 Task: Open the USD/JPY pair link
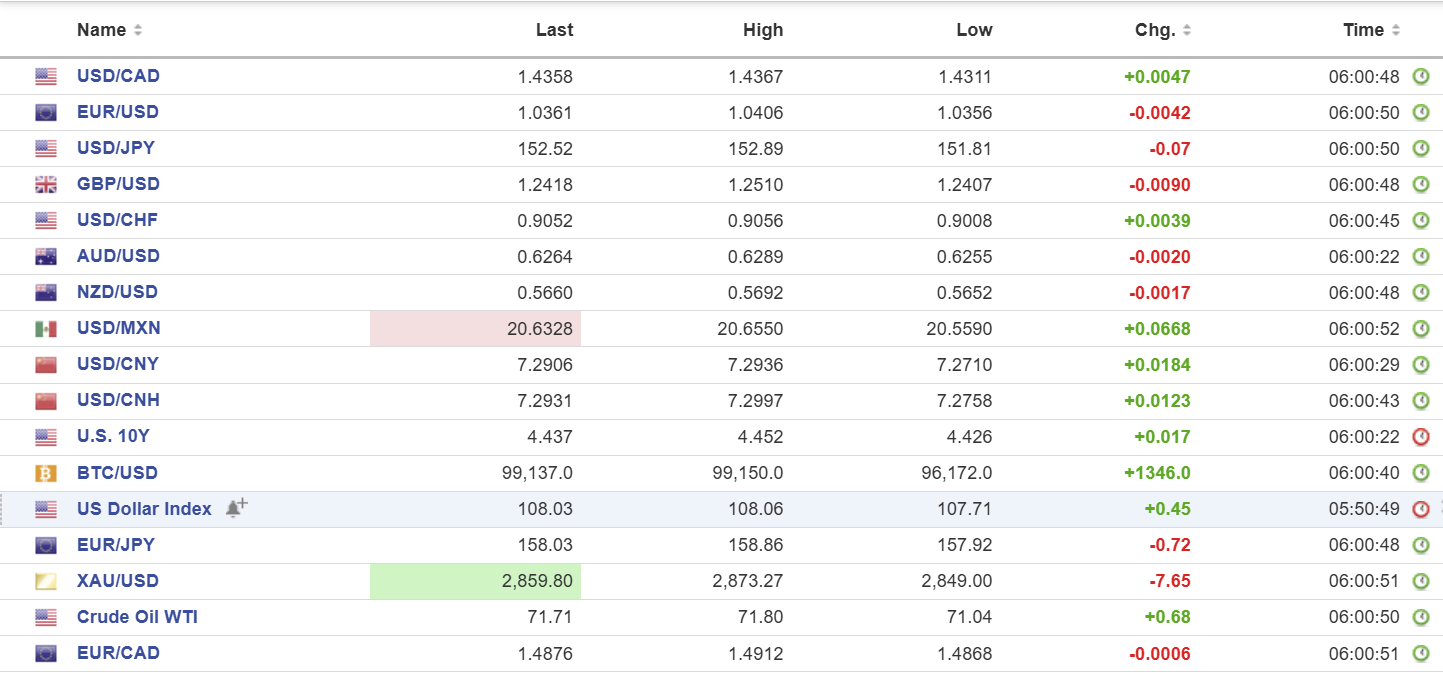pos(116,148)
